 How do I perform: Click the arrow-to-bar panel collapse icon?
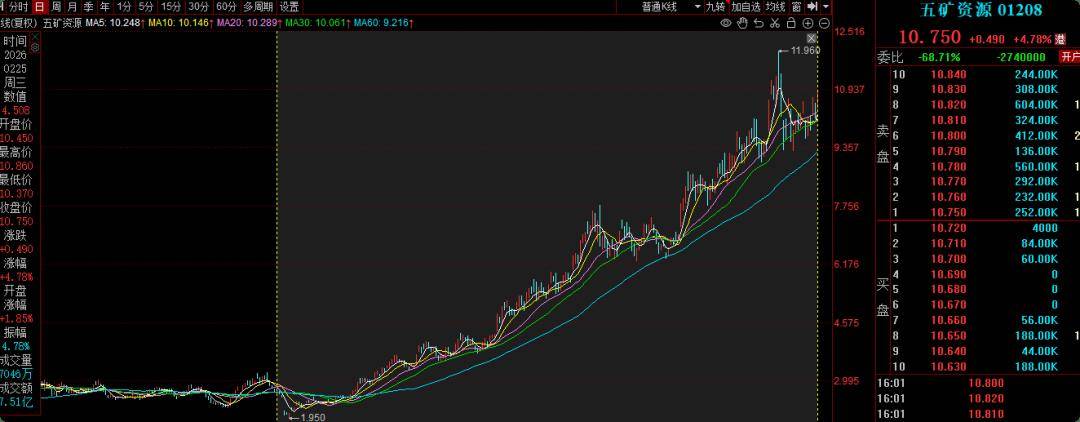pyautogui.click(x=812, y=6)
